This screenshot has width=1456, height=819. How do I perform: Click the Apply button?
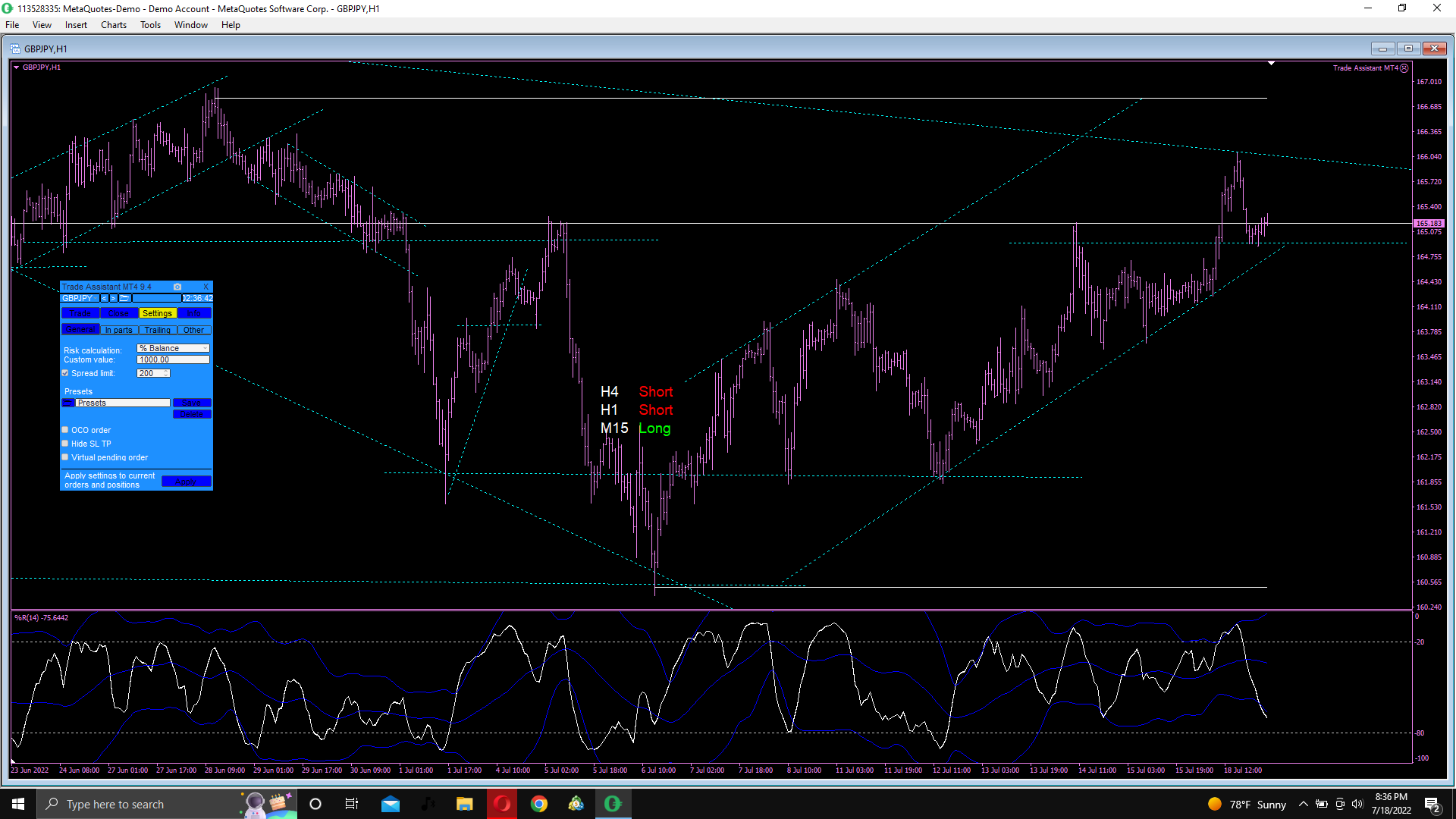[186, 482]
